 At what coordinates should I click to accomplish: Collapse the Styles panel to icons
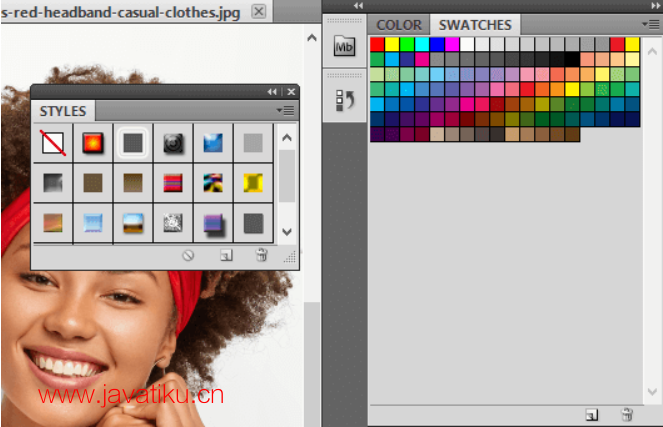tap(272, 92)
